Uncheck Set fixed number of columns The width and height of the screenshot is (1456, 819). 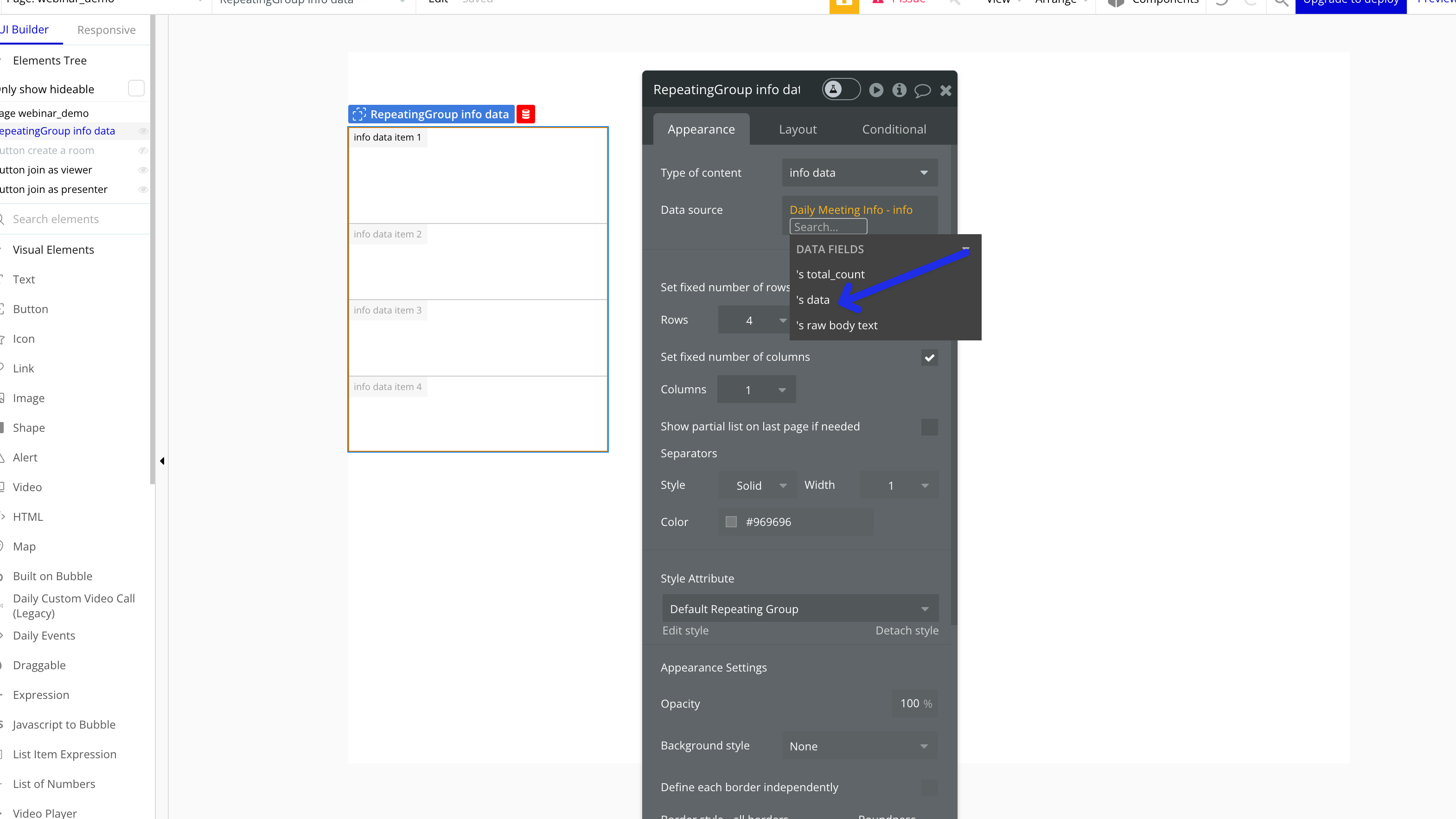929,357
